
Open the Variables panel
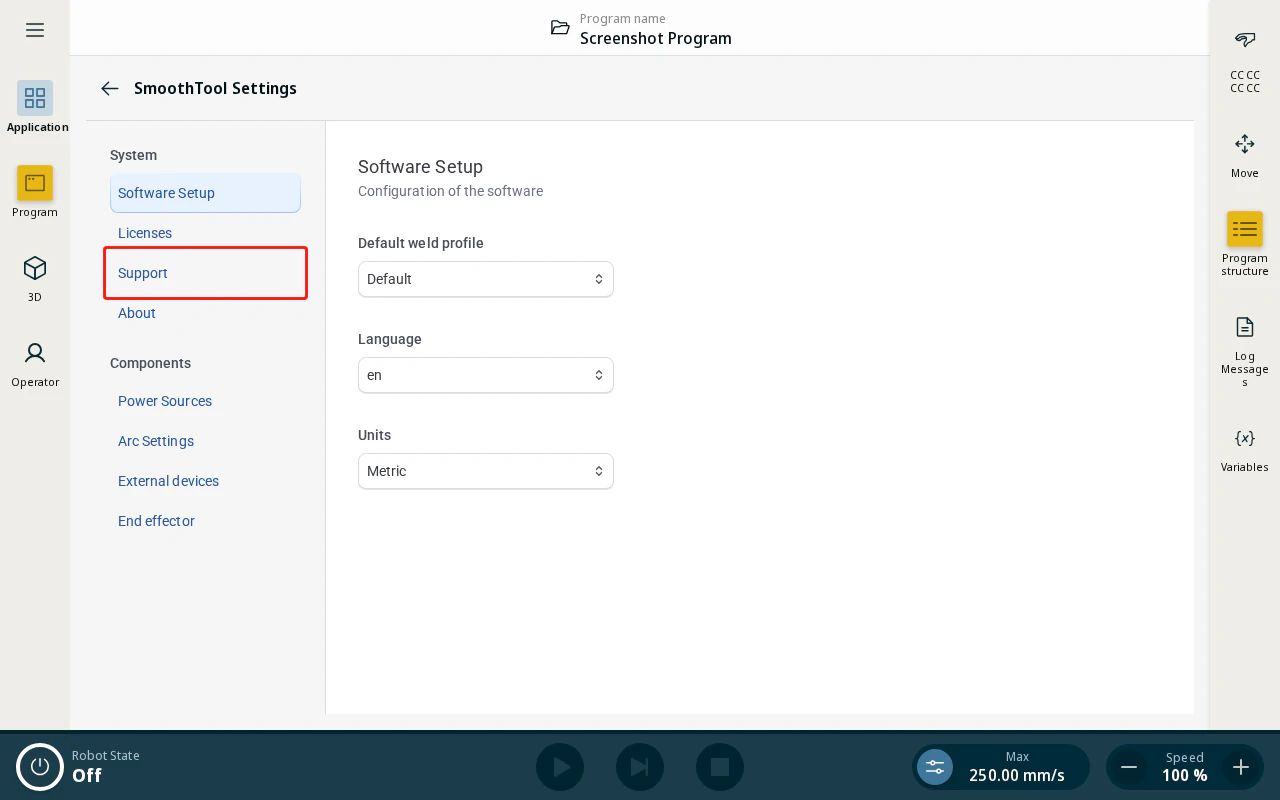pyautogui.click(x=1245, y=449)
